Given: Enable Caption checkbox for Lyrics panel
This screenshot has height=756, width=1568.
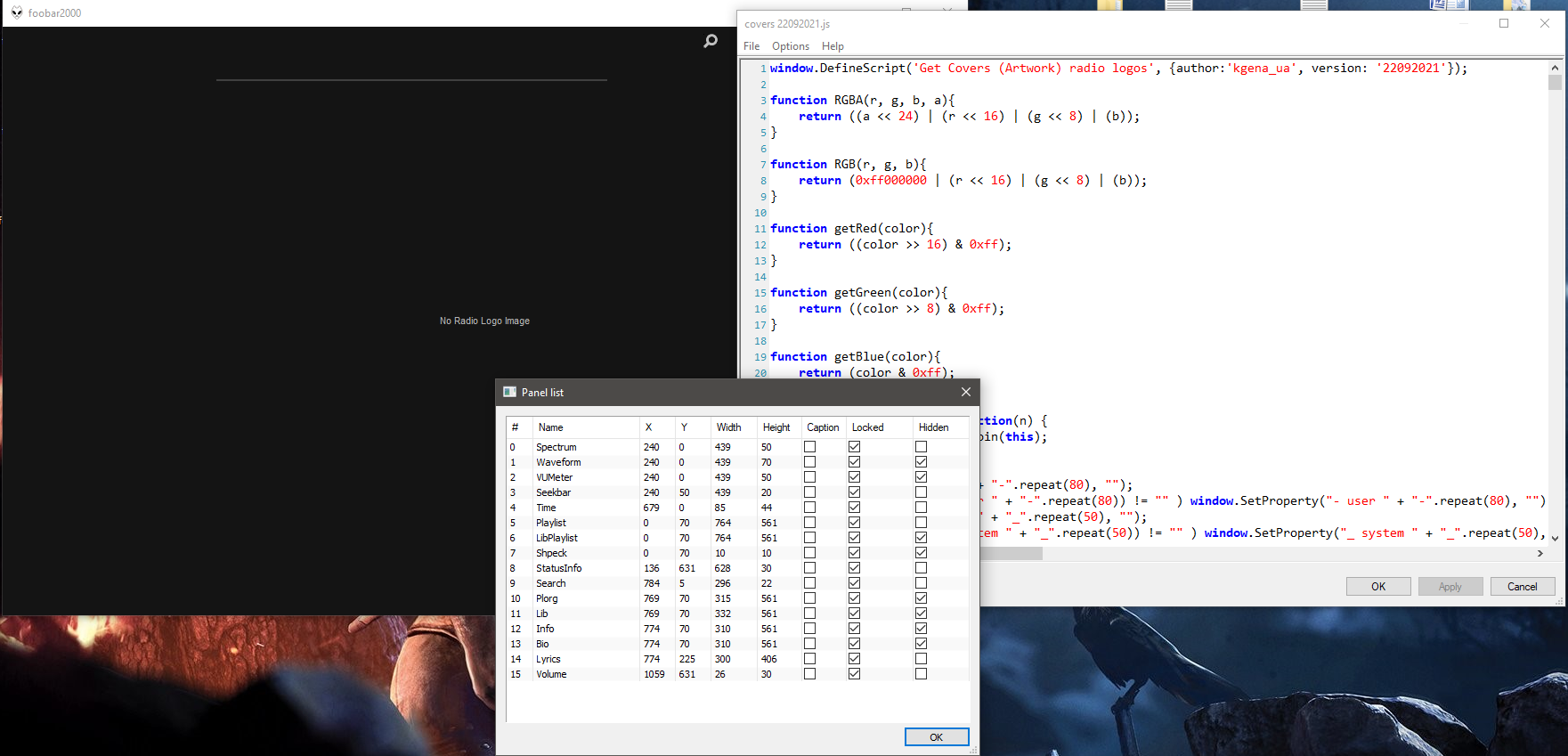Looking at the screenshot, I should (809, 659).
